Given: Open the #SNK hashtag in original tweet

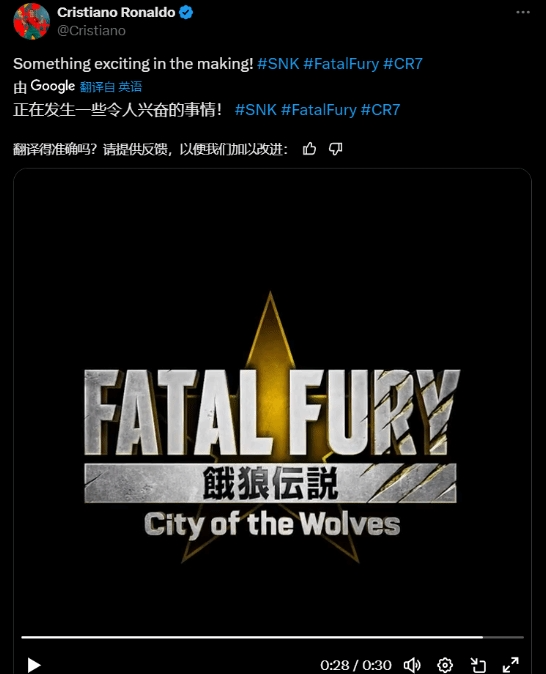Looking at the screenshot, I should tap(278, 64).
